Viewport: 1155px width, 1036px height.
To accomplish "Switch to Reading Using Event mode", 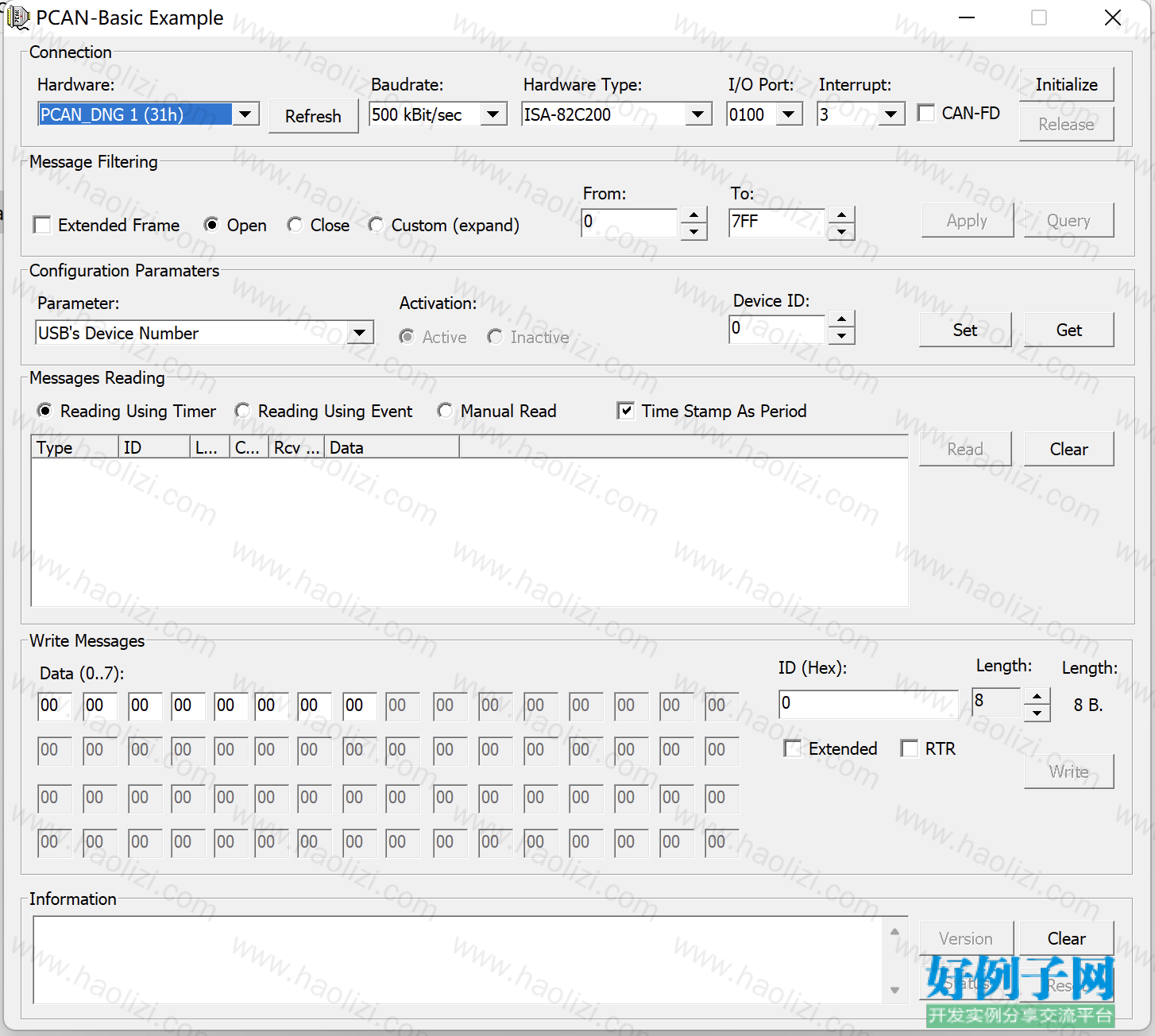I will pyautogui.click(x=242, y=411).
